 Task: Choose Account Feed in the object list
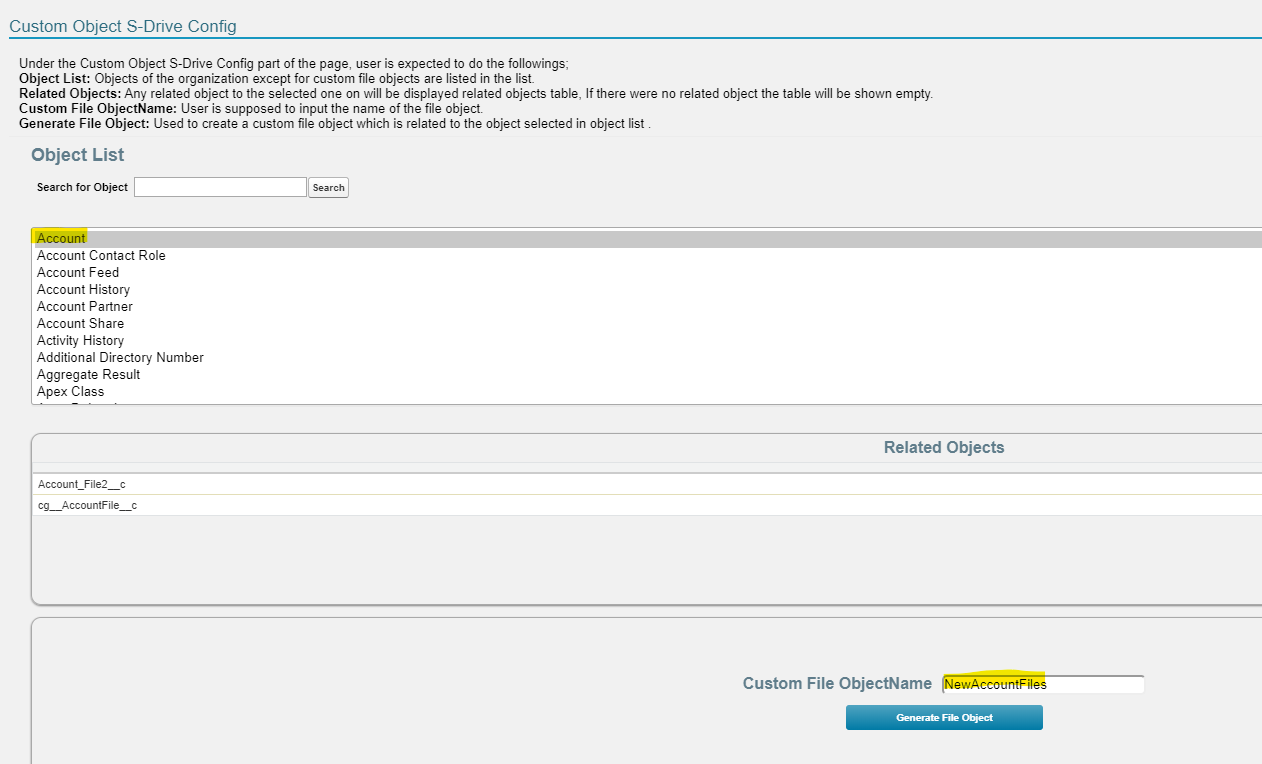(x=78, y=273)
